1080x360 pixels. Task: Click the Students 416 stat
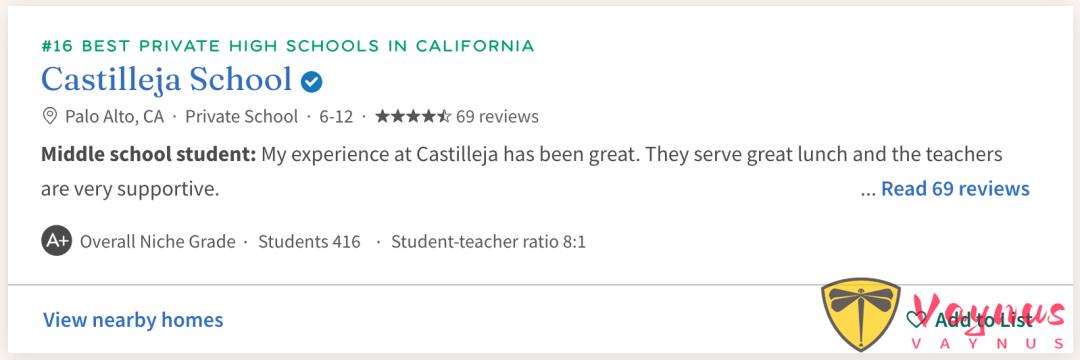309,242
